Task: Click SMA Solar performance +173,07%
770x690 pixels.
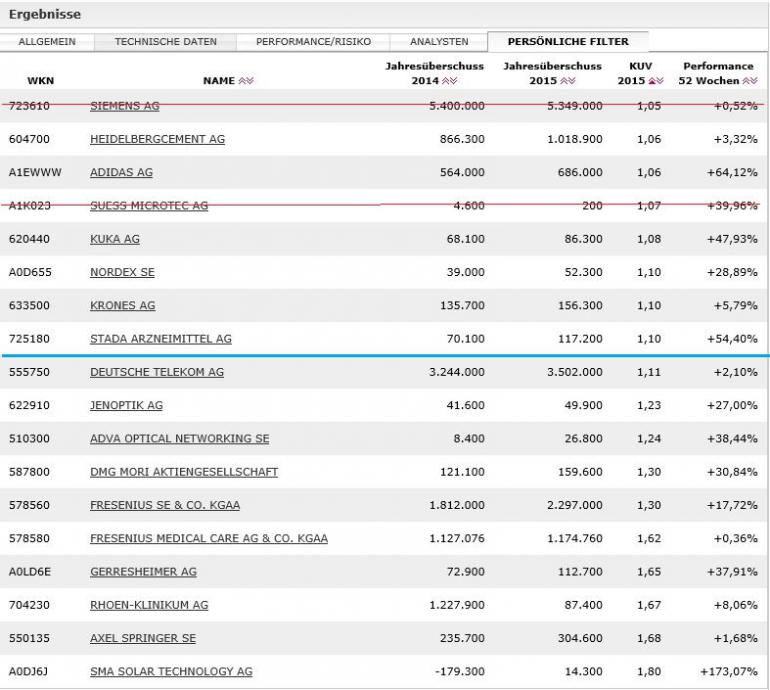Action: tap(729, 672)
